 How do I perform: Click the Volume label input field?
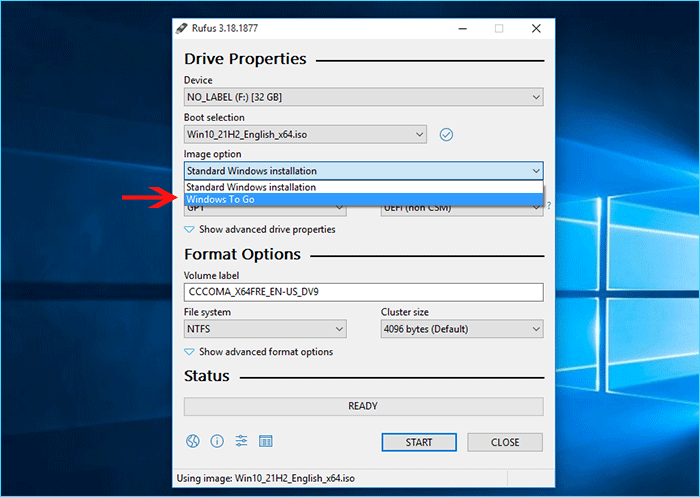pos(363,292)
